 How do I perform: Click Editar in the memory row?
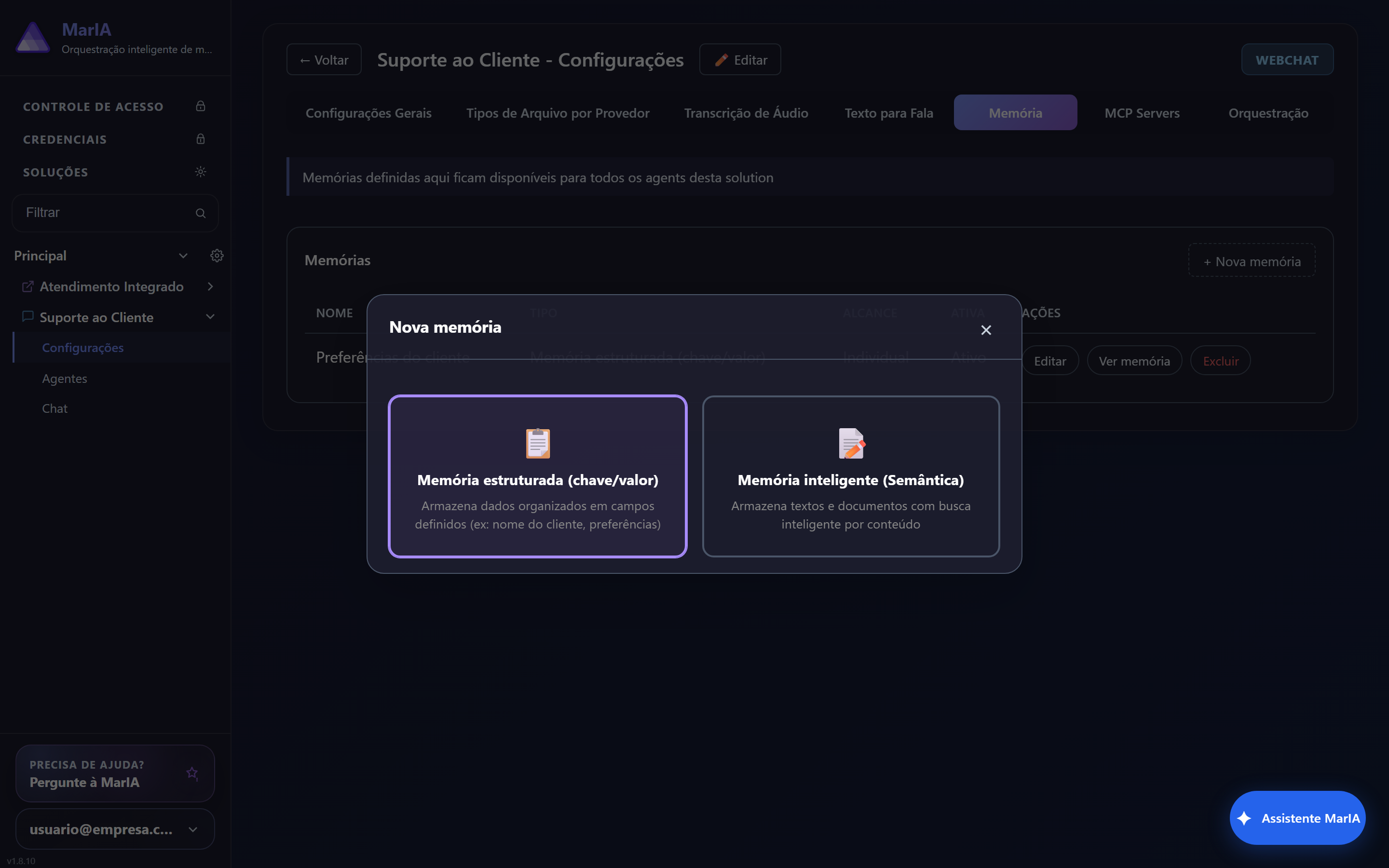1050,361
